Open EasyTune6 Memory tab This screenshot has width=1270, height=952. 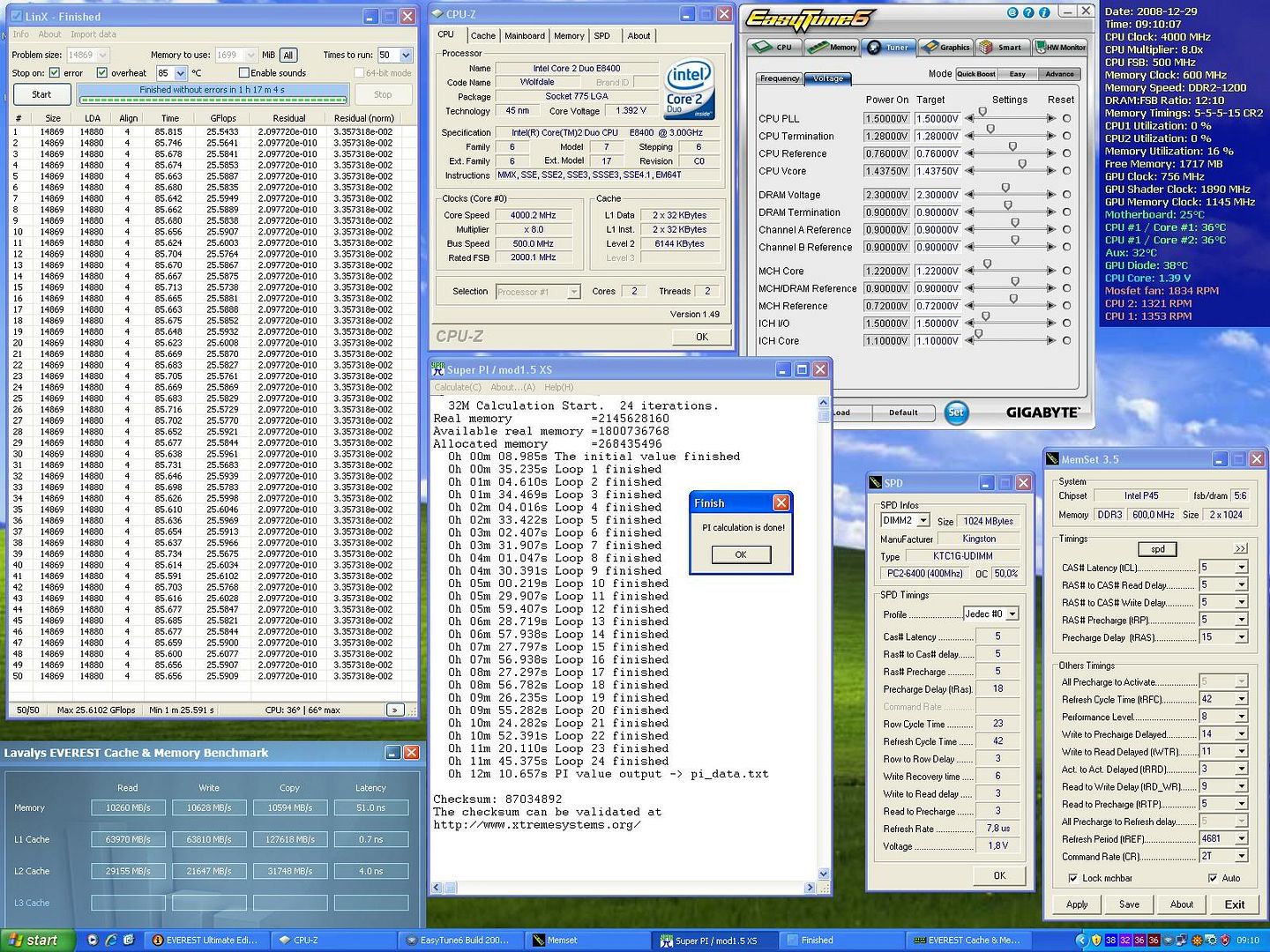(833, 47)
